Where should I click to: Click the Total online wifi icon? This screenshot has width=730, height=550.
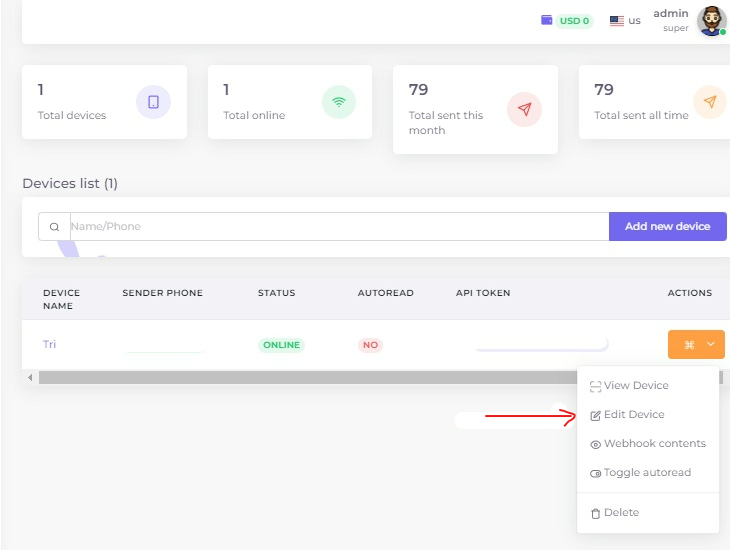coord(339,102)
